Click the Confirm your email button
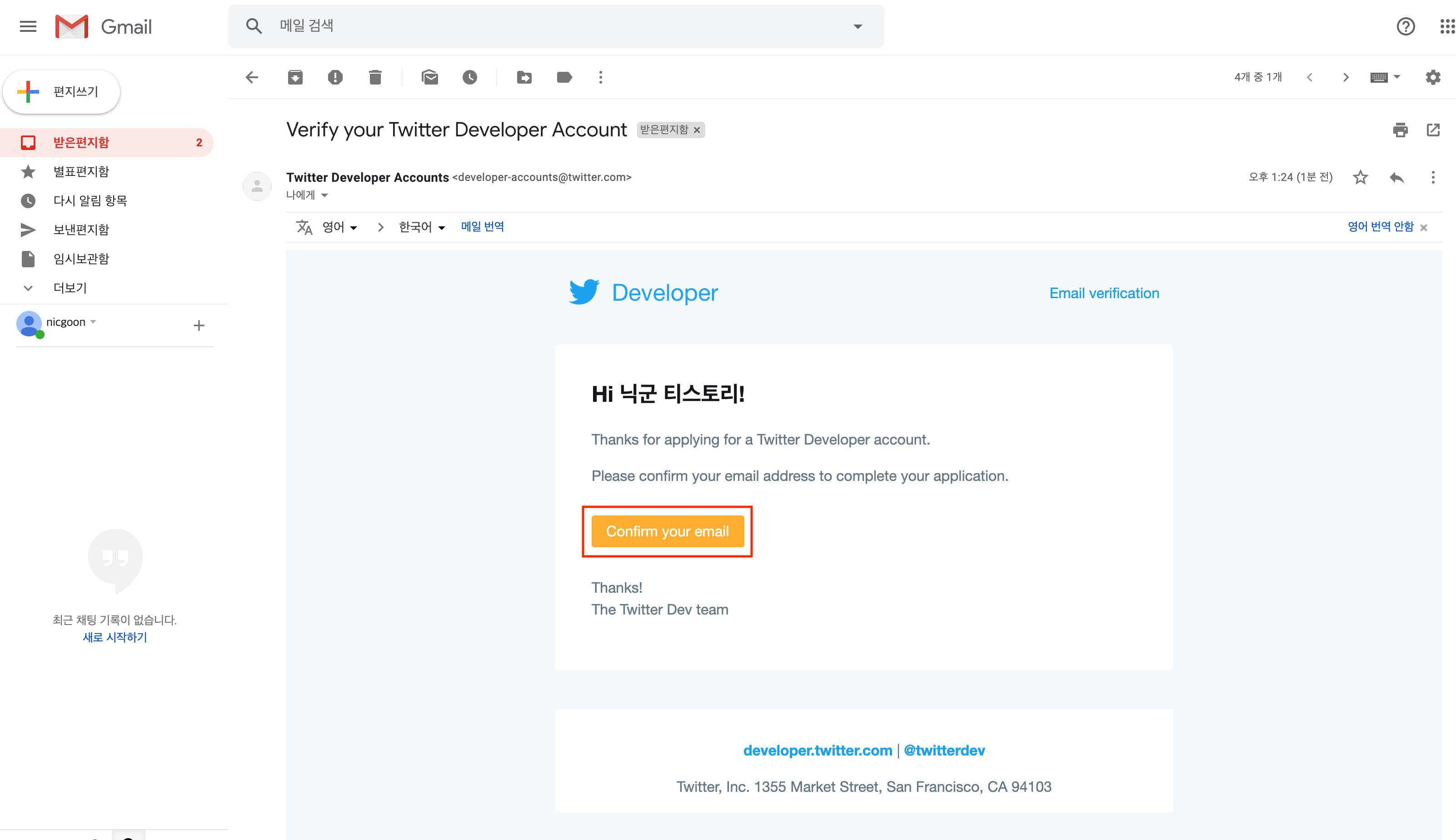This screenshot has width=1456, height=840. click(667, 531)
